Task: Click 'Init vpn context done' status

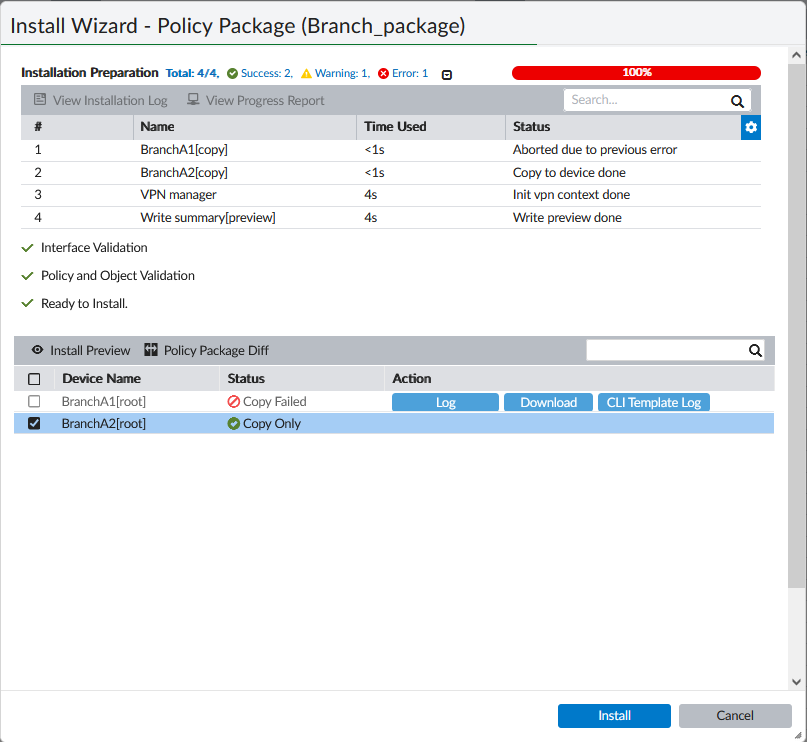Action: tap(571, 195)
